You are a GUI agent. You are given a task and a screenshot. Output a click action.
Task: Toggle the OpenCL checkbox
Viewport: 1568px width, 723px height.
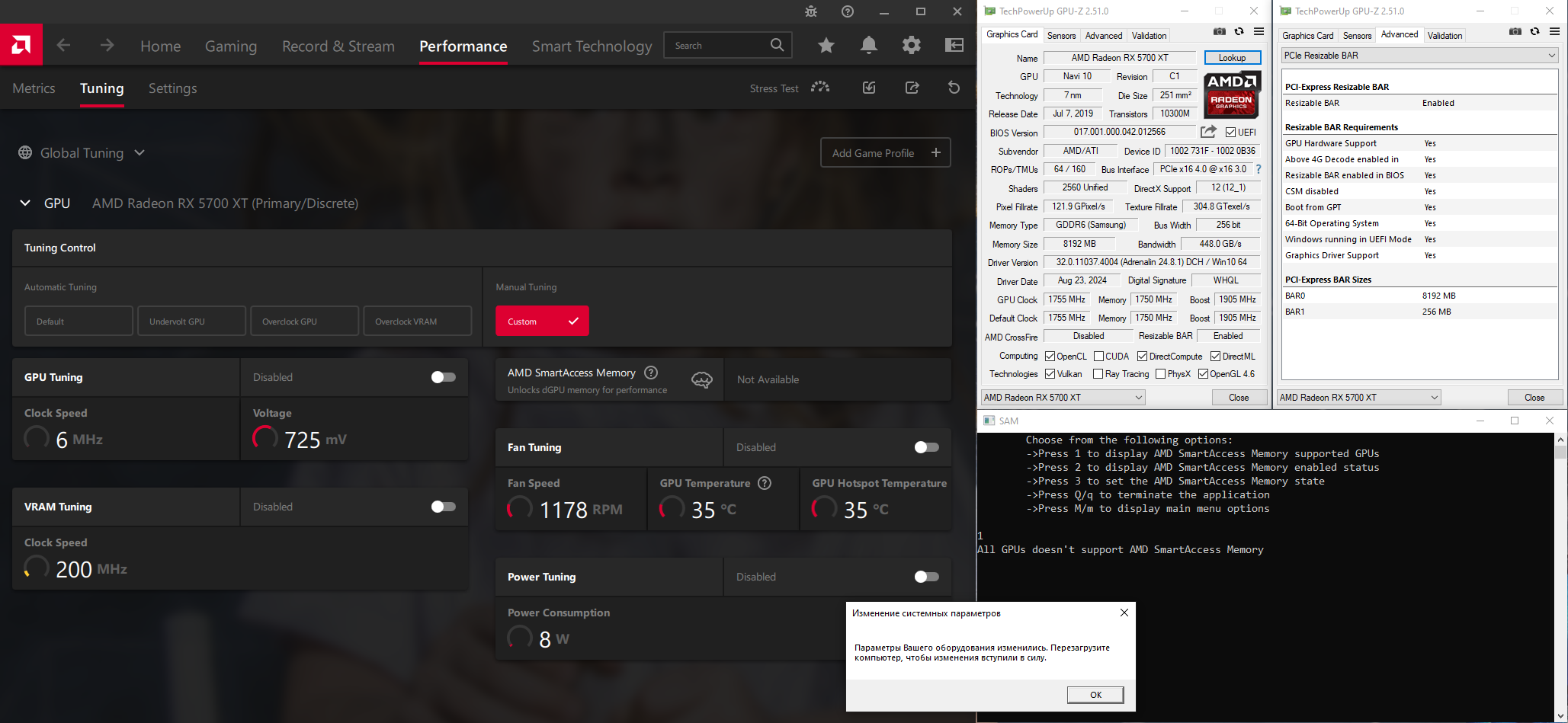pos(1050,357)
